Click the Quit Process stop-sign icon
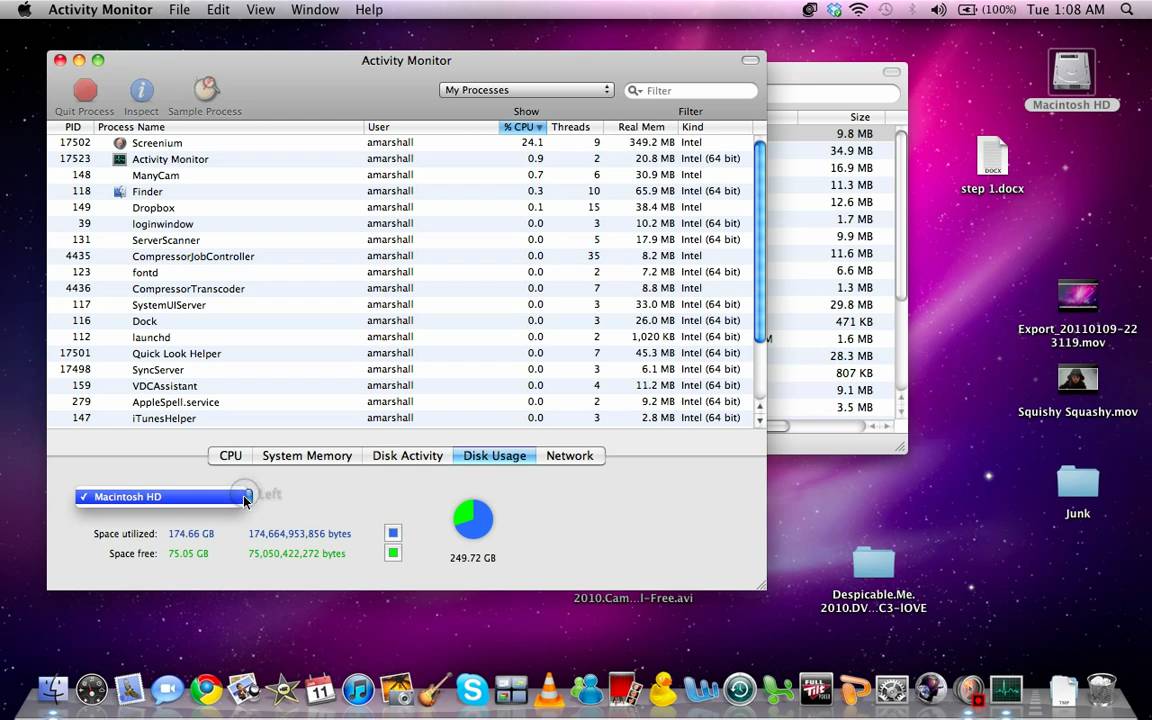Screen dimensions: 1152x720 click(85, 90)
